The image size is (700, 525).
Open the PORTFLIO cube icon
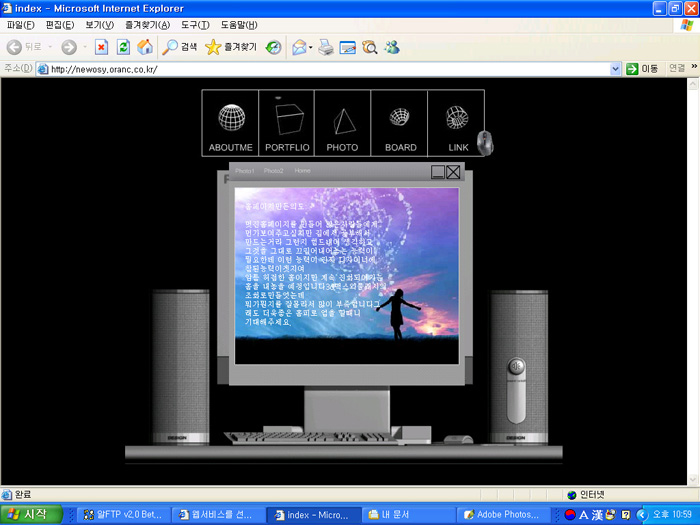287,119
